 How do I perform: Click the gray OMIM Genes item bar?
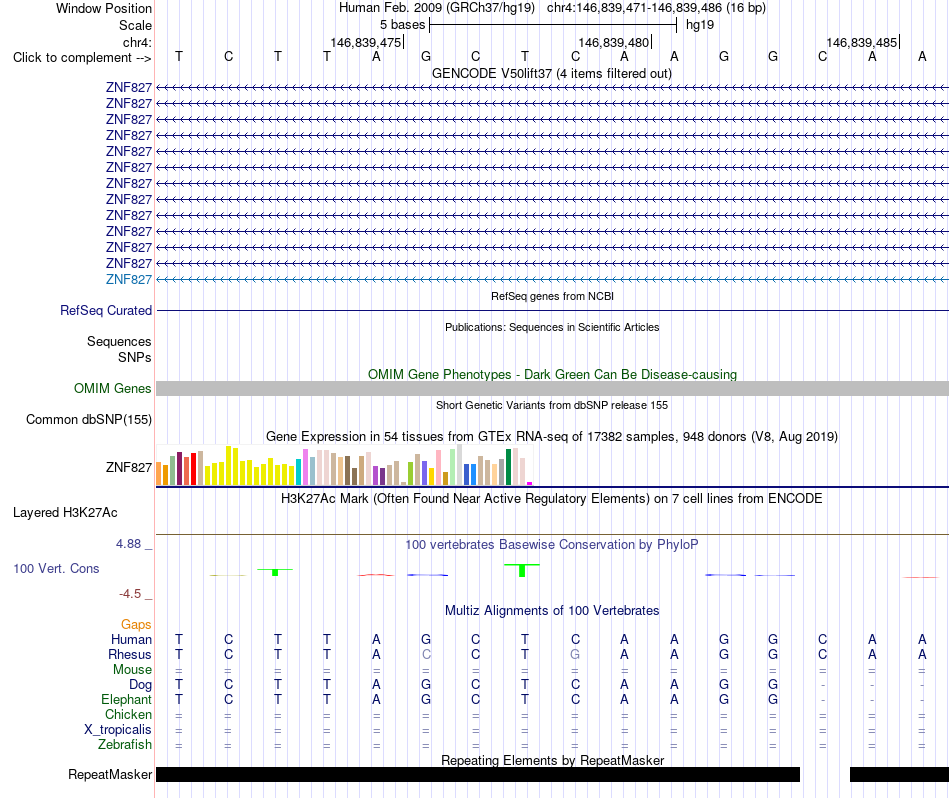coord(552,388)
